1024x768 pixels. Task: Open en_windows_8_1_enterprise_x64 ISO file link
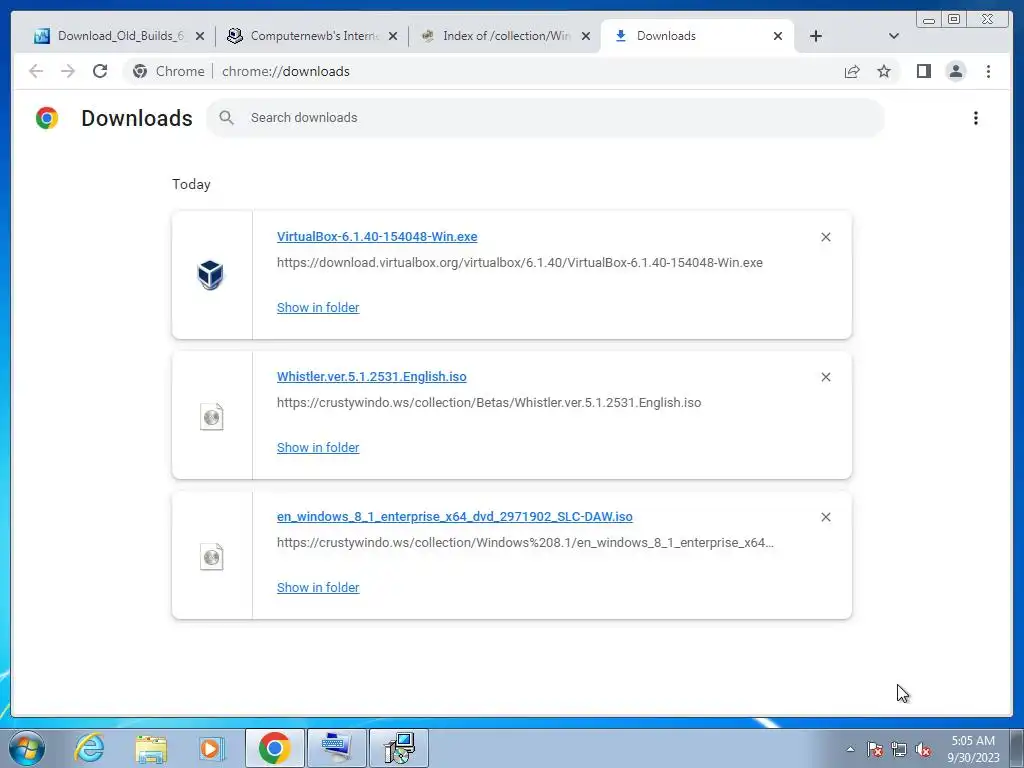[x=455, y=516]
